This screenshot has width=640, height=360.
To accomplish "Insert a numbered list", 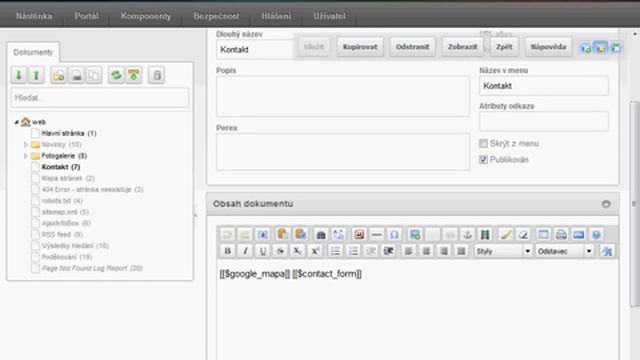I will (x=353, y=251).
